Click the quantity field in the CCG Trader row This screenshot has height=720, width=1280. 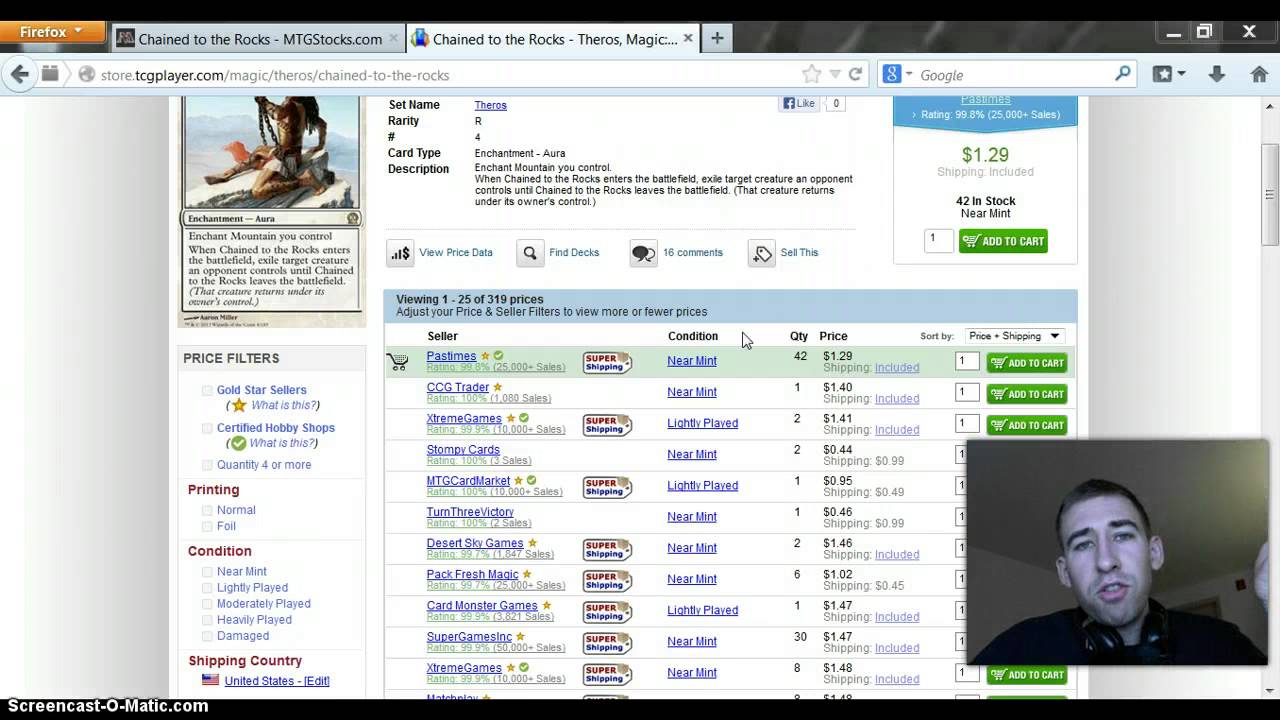(x=967, y=393)
